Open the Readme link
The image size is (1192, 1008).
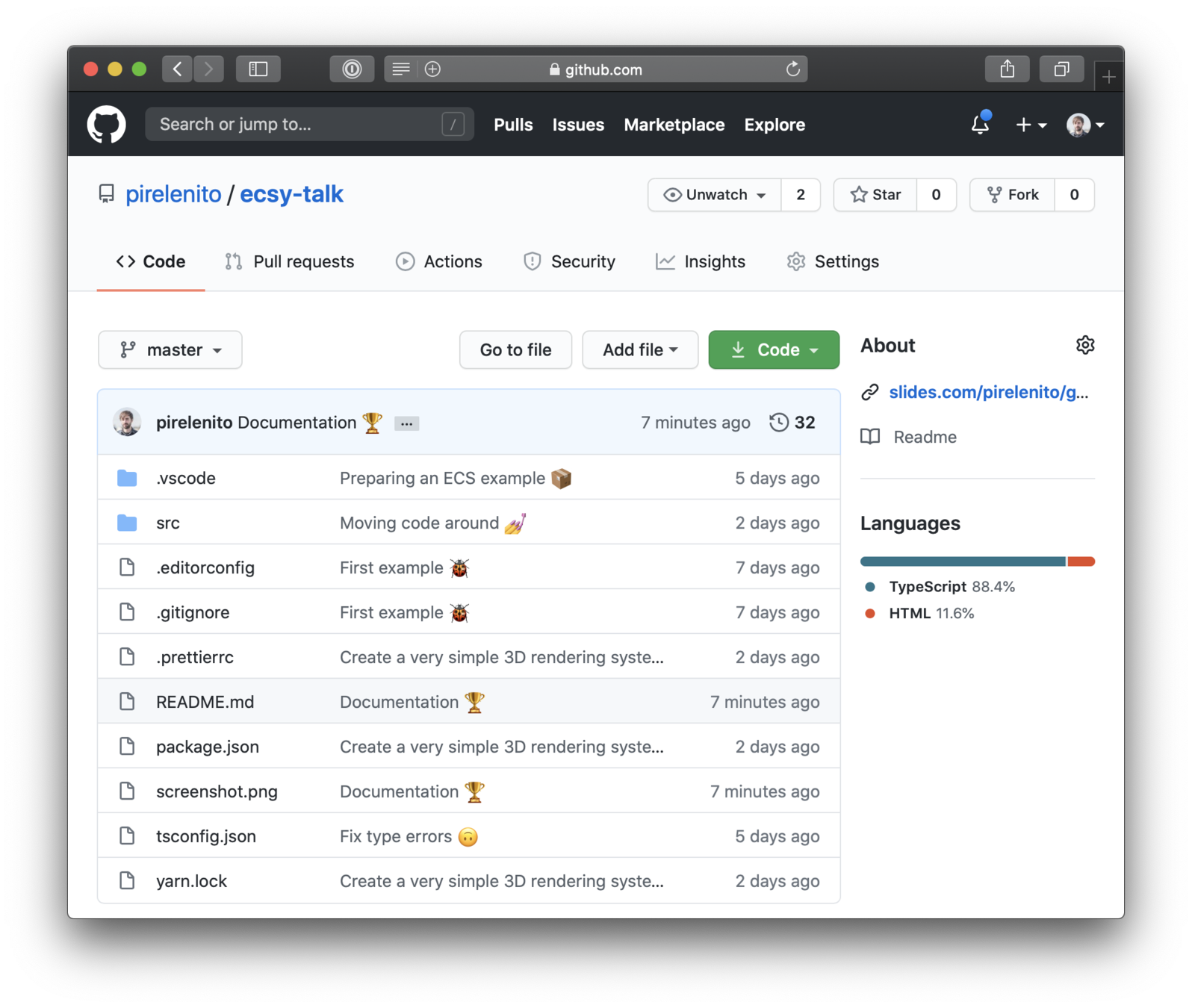(x=925, y=437)
